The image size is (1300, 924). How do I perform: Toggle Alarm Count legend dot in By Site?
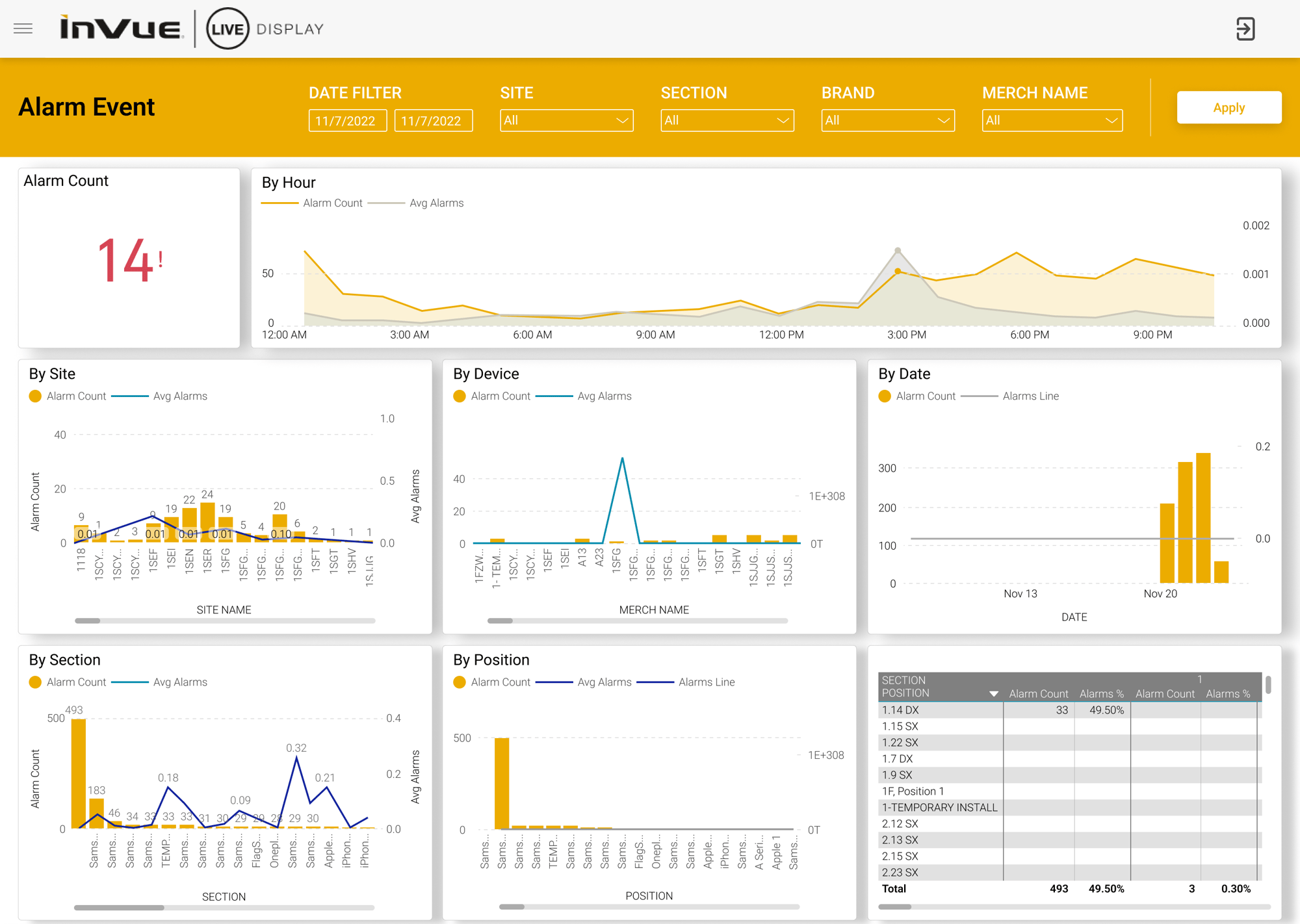(x=35, y=396)
